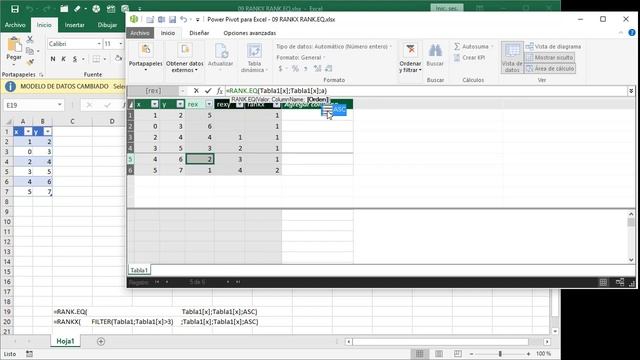Open the Dibujar tab in Excel
Image resolution: width=640 pixels, height=360 pixels.
tap(107, 25)
